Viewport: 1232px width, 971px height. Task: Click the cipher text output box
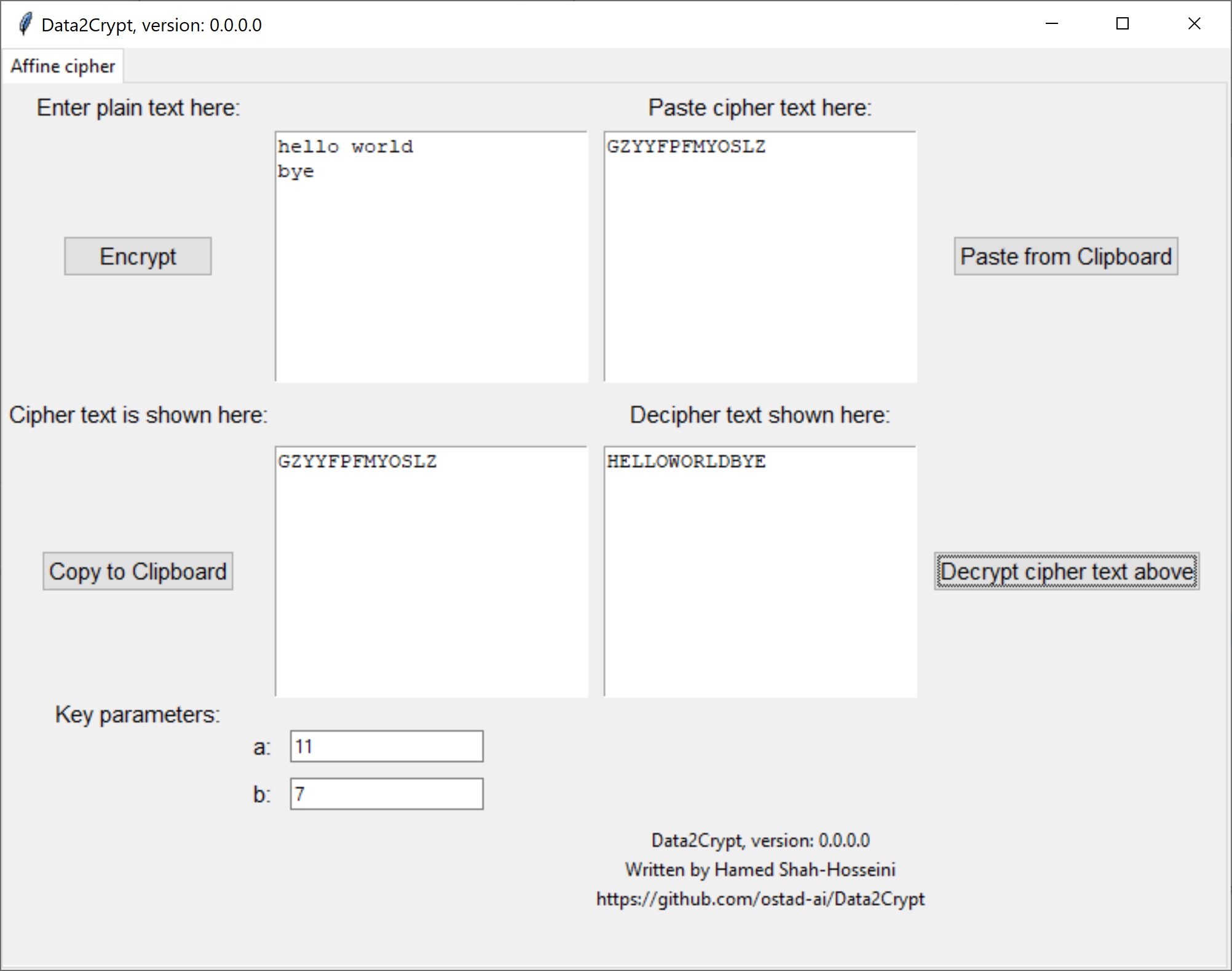[432, 584]
